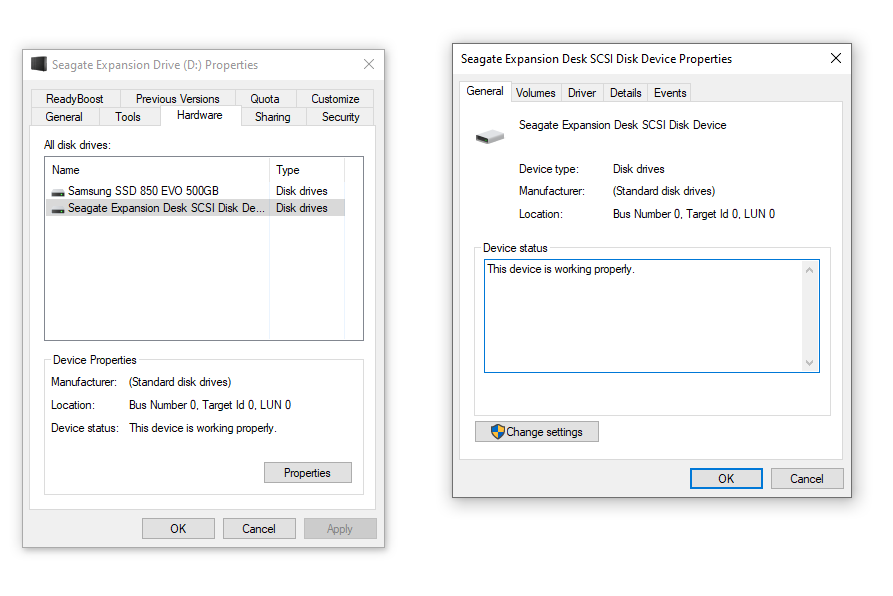Select the Hardware tab
Screen dimensions: 893x596
tap(200, 115)
